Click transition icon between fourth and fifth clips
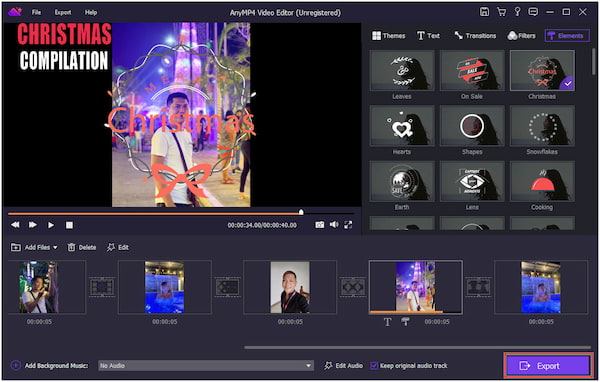Viewport: 600px width, 382px height. coord(478,287)
